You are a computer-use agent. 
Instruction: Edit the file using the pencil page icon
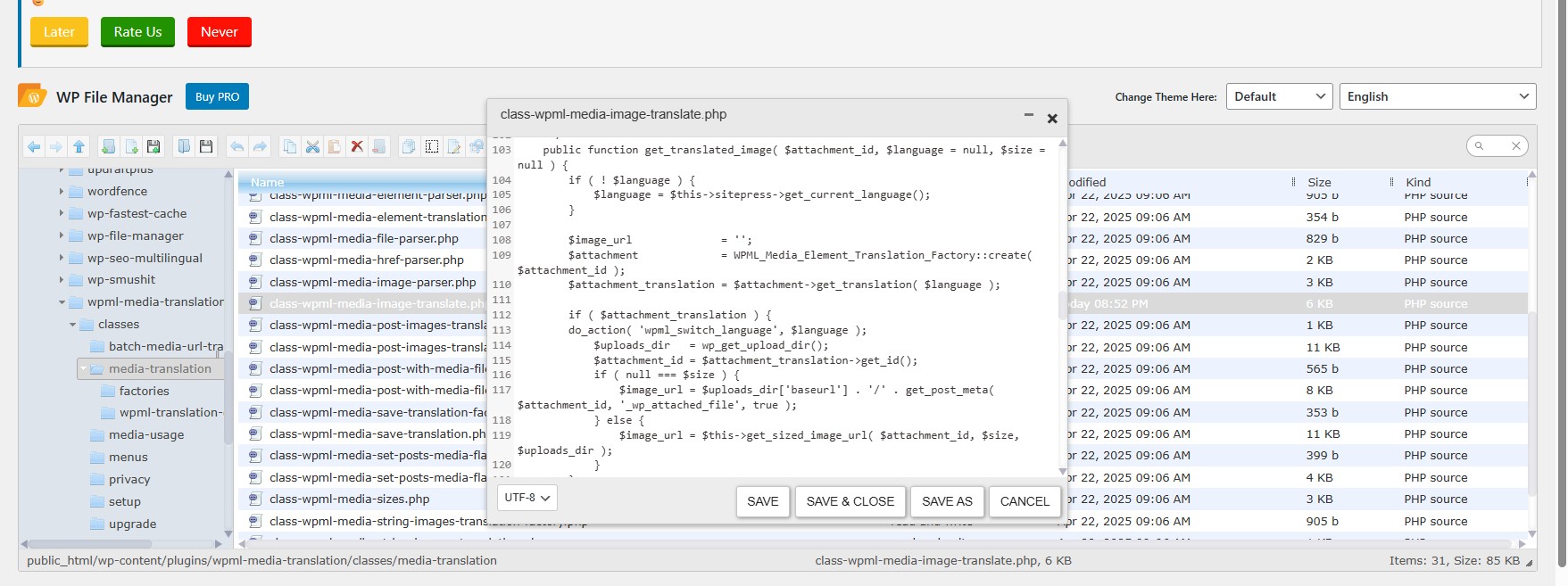pyautogui.click(x=454, y=146)
